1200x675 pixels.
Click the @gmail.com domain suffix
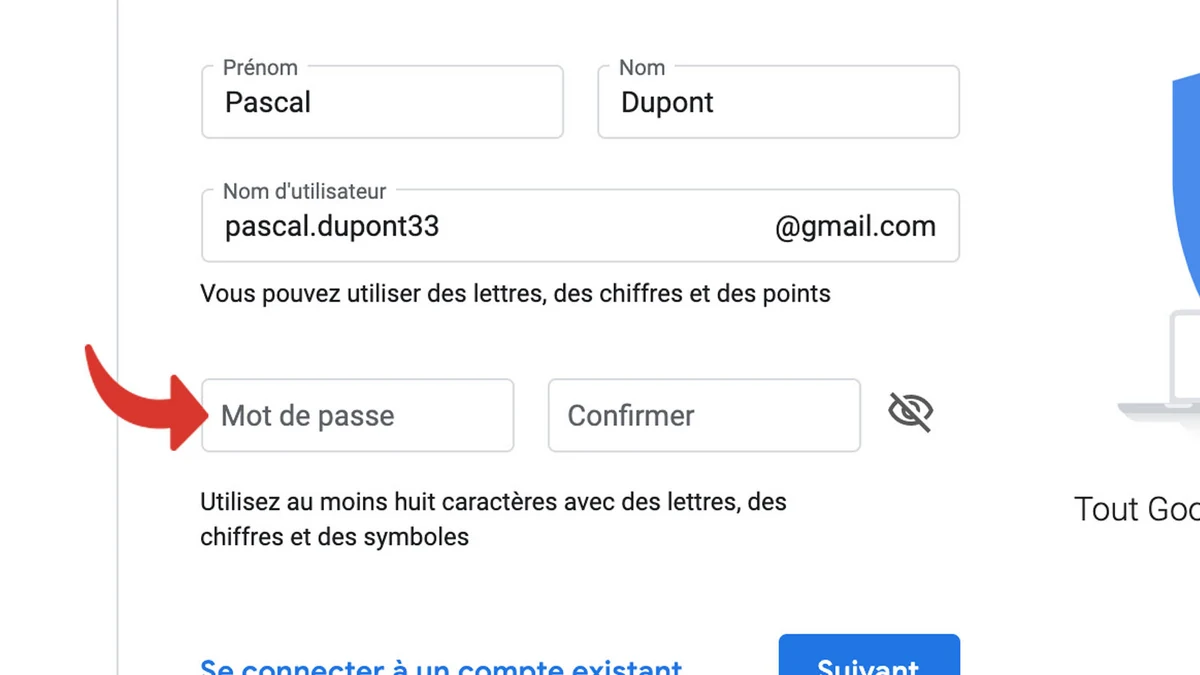(855, 226)
